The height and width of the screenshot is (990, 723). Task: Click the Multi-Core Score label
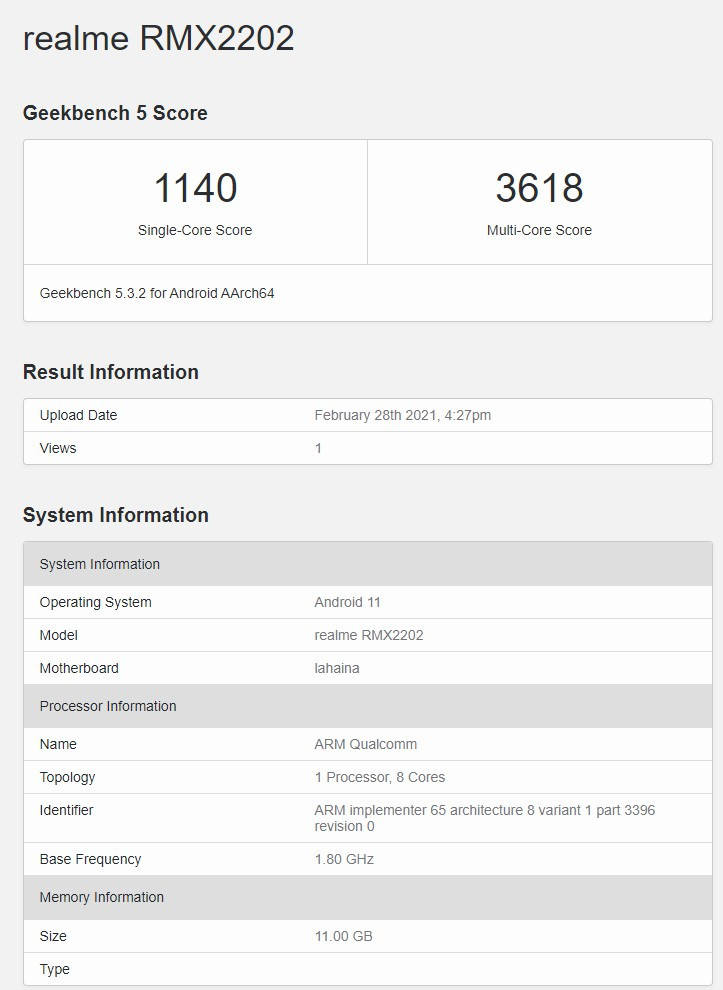point(539,230)
